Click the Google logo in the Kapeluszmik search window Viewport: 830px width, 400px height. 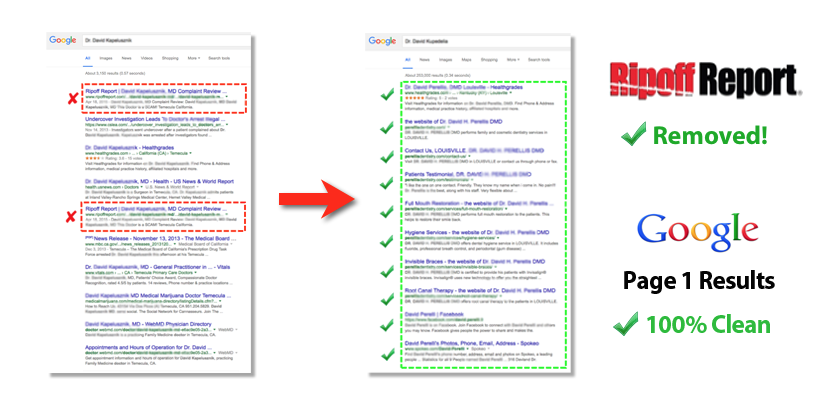pos(63,40)
